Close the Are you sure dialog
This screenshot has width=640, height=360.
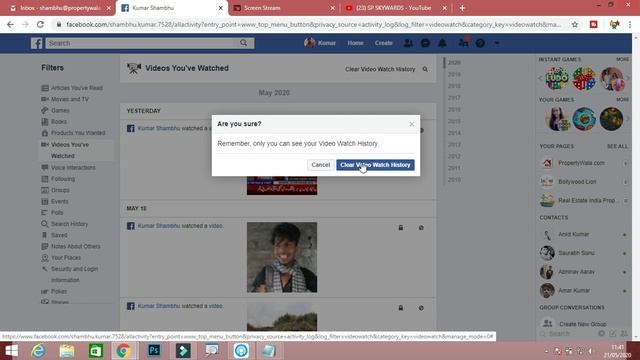[411, 124]
